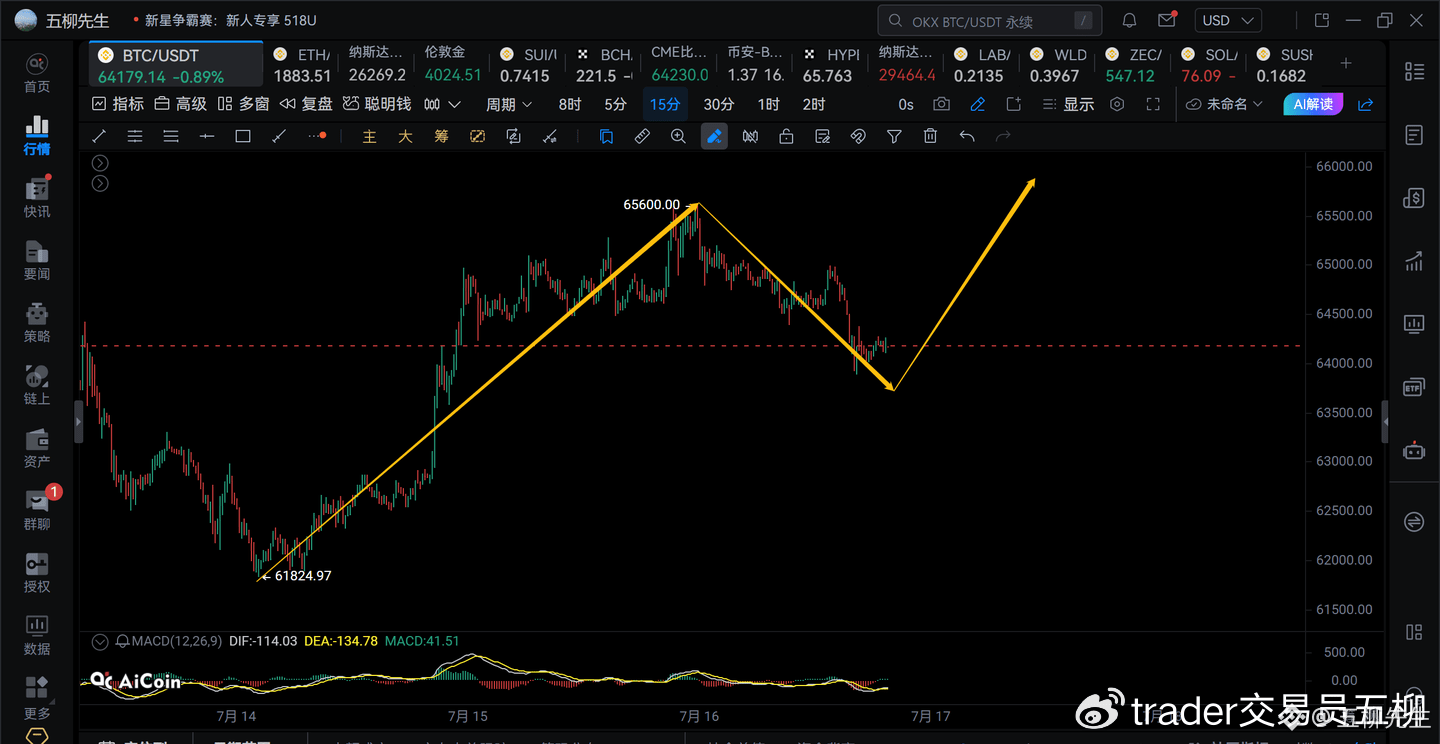Select the rectangle drawing tool
The width and height of the screenshot is (1440, 744).
tap(243, 137)
